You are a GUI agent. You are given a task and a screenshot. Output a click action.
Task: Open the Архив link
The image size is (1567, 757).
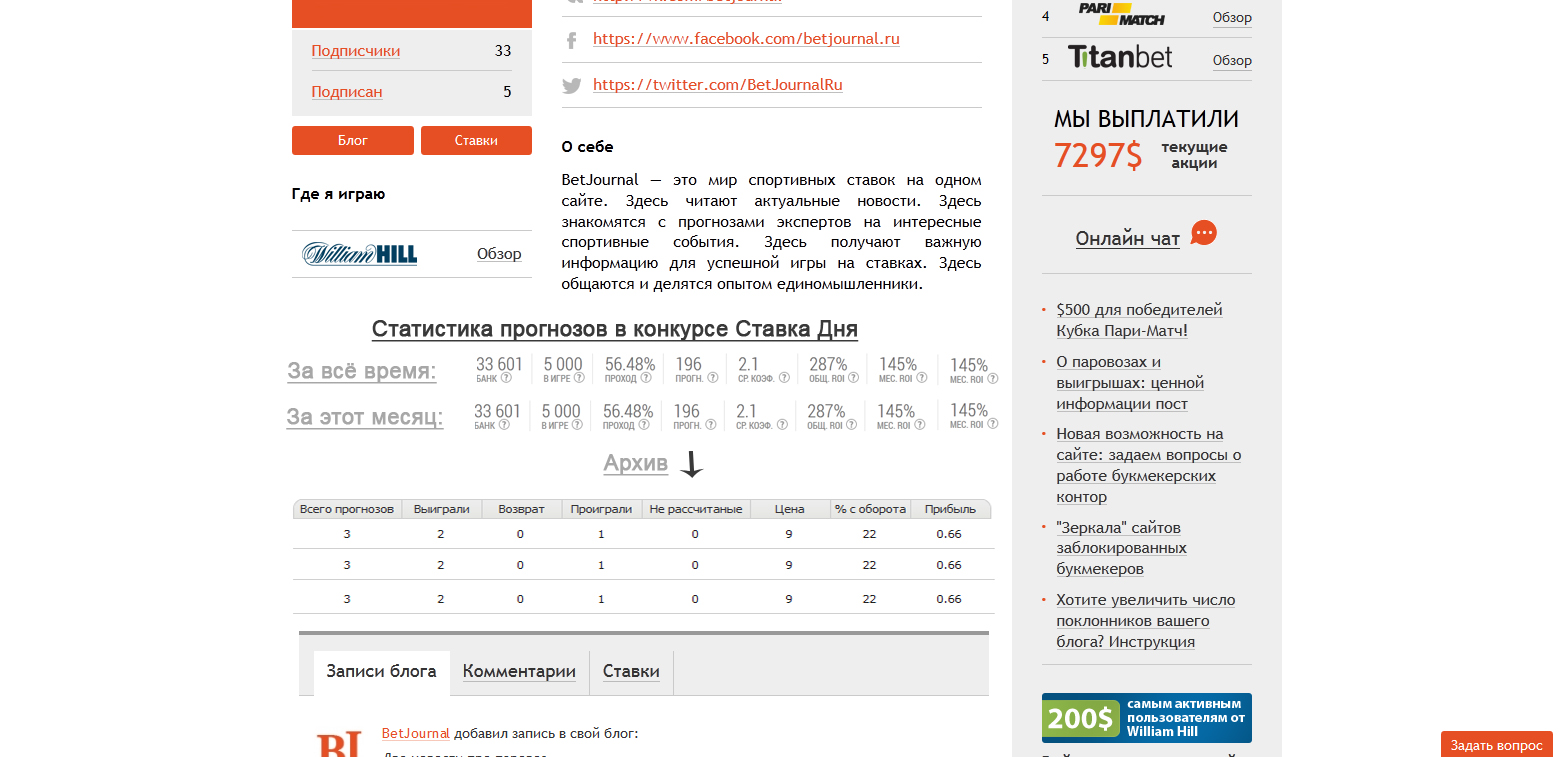pos(635,464)
